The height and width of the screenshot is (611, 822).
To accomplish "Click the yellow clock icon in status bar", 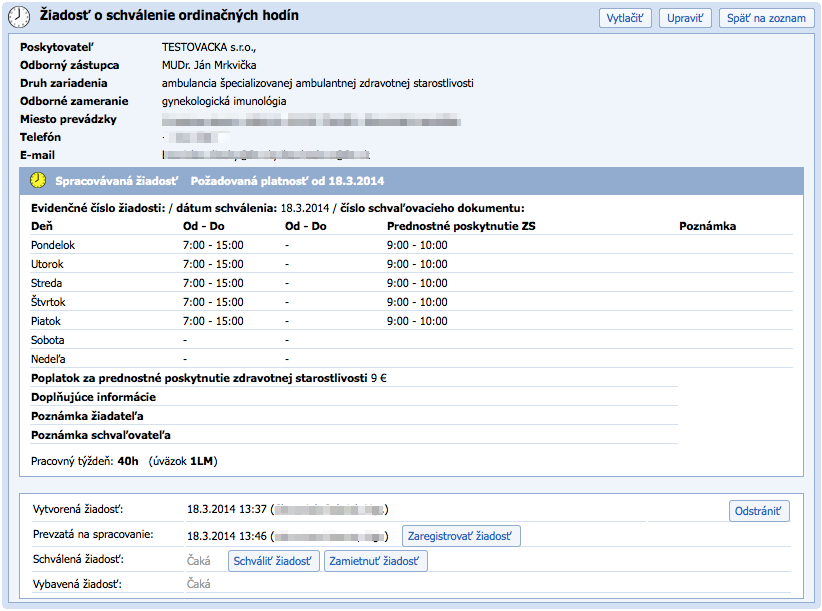I will (38, 181).
